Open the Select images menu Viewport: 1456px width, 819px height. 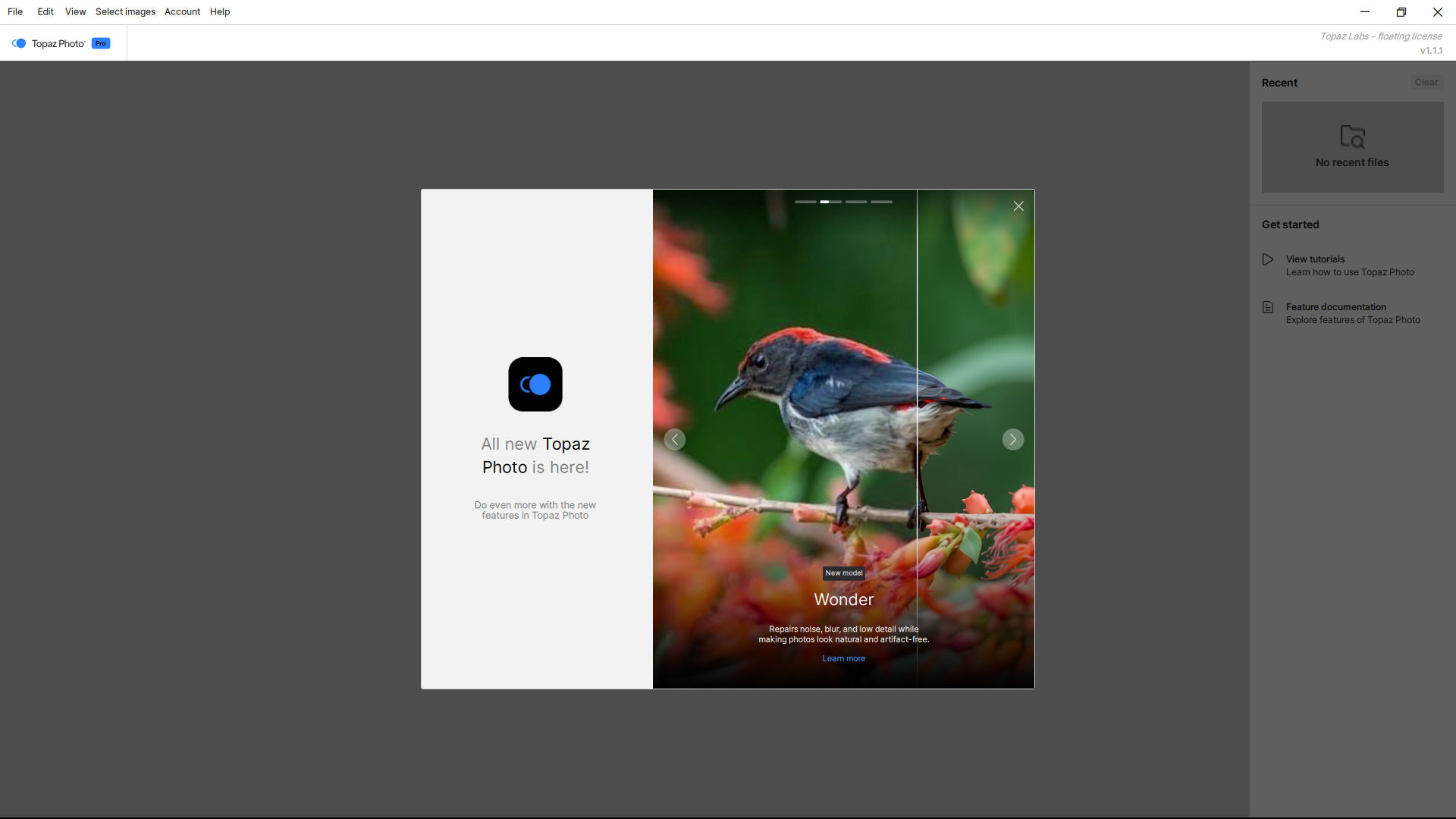pyautogui.click(x=124, y=11)
